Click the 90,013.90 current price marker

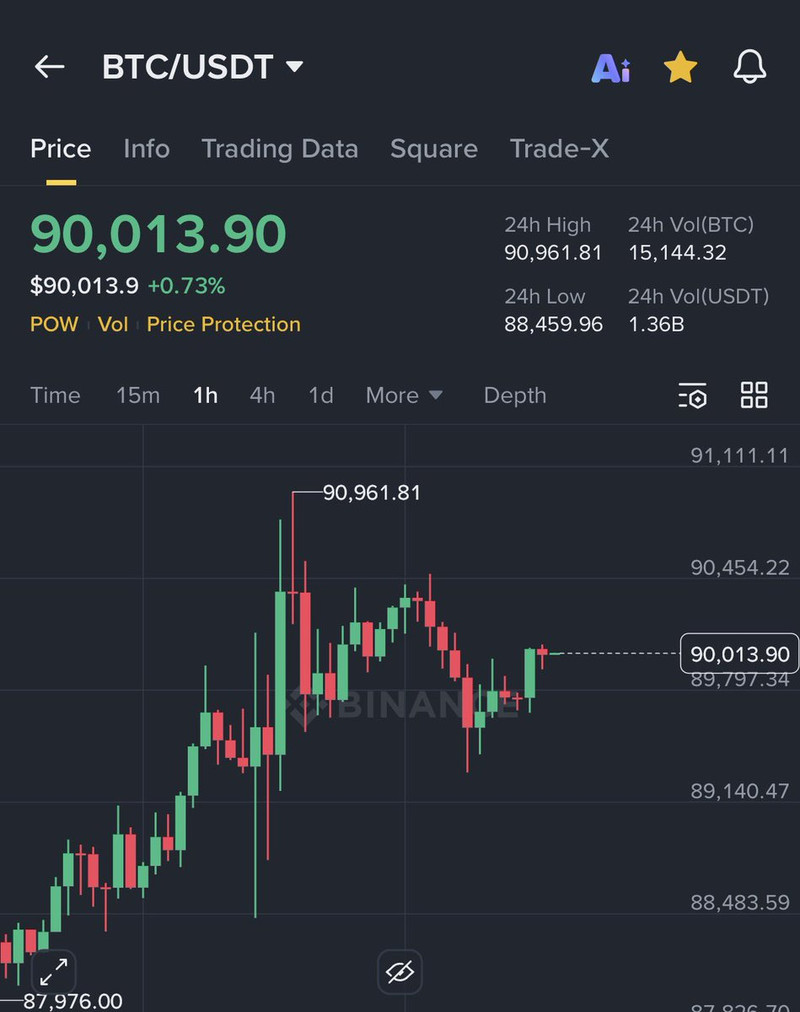(x=739, y=655)
